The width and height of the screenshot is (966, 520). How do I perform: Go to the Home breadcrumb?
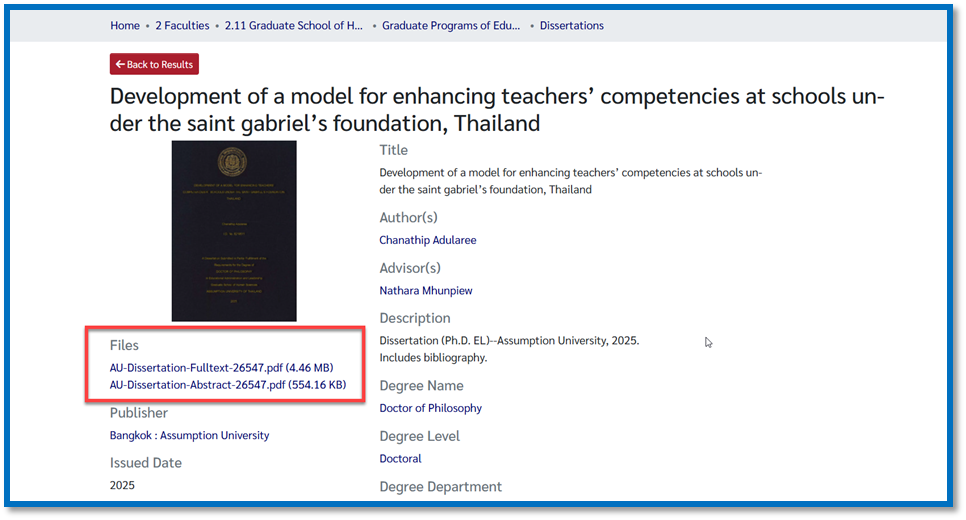coord(125,26)
